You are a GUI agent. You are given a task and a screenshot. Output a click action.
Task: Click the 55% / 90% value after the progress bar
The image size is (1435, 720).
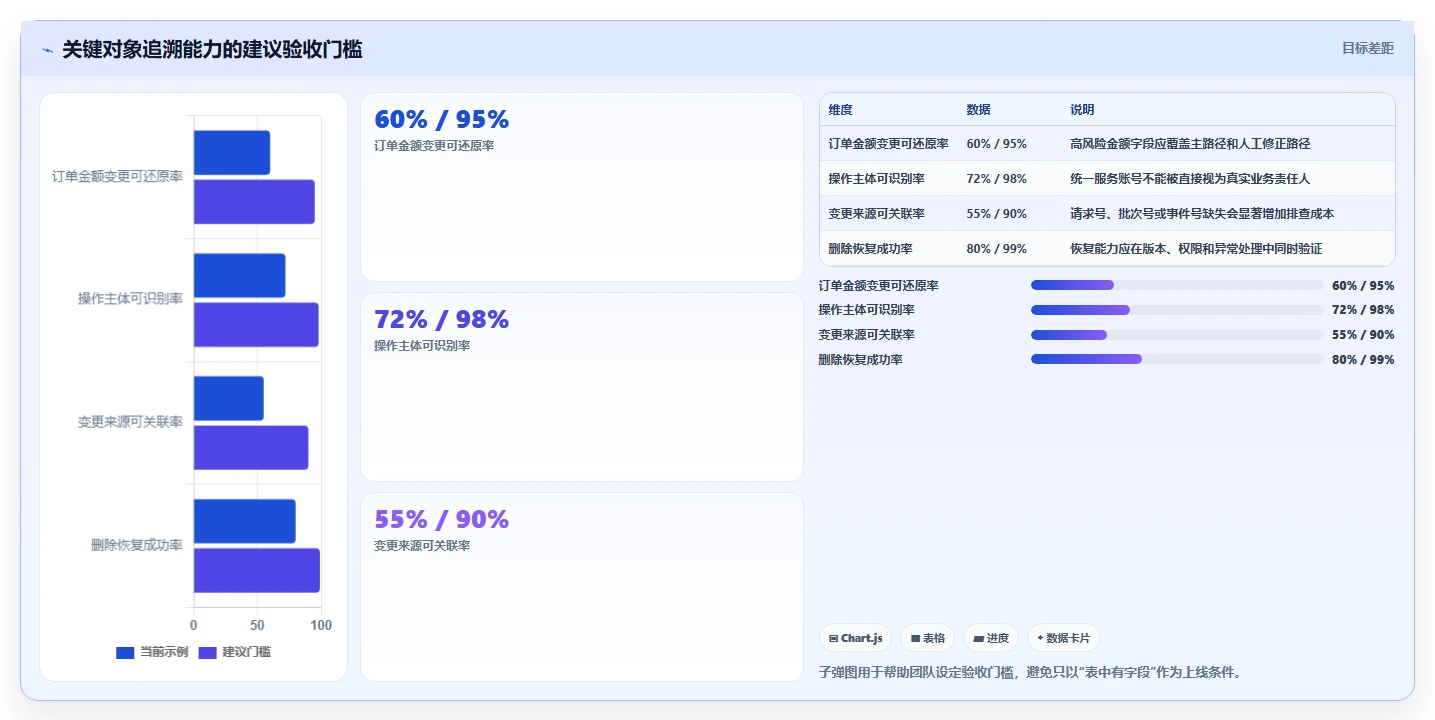tap(1363, 335)
